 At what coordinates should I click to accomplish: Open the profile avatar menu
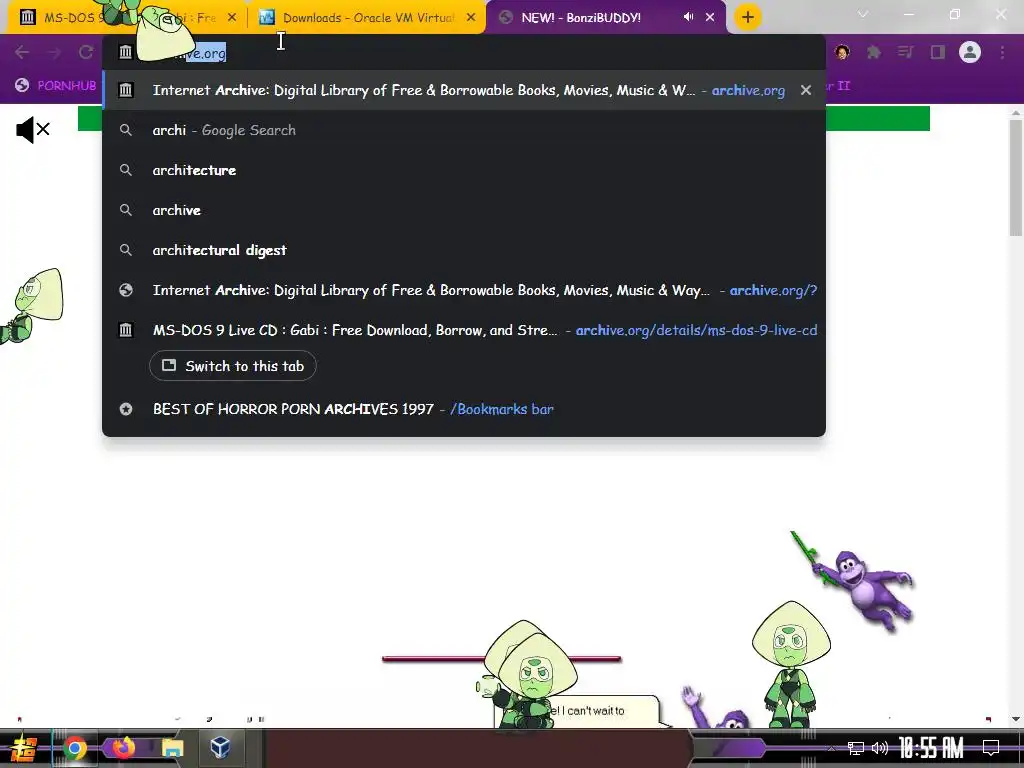coord(970,52)
